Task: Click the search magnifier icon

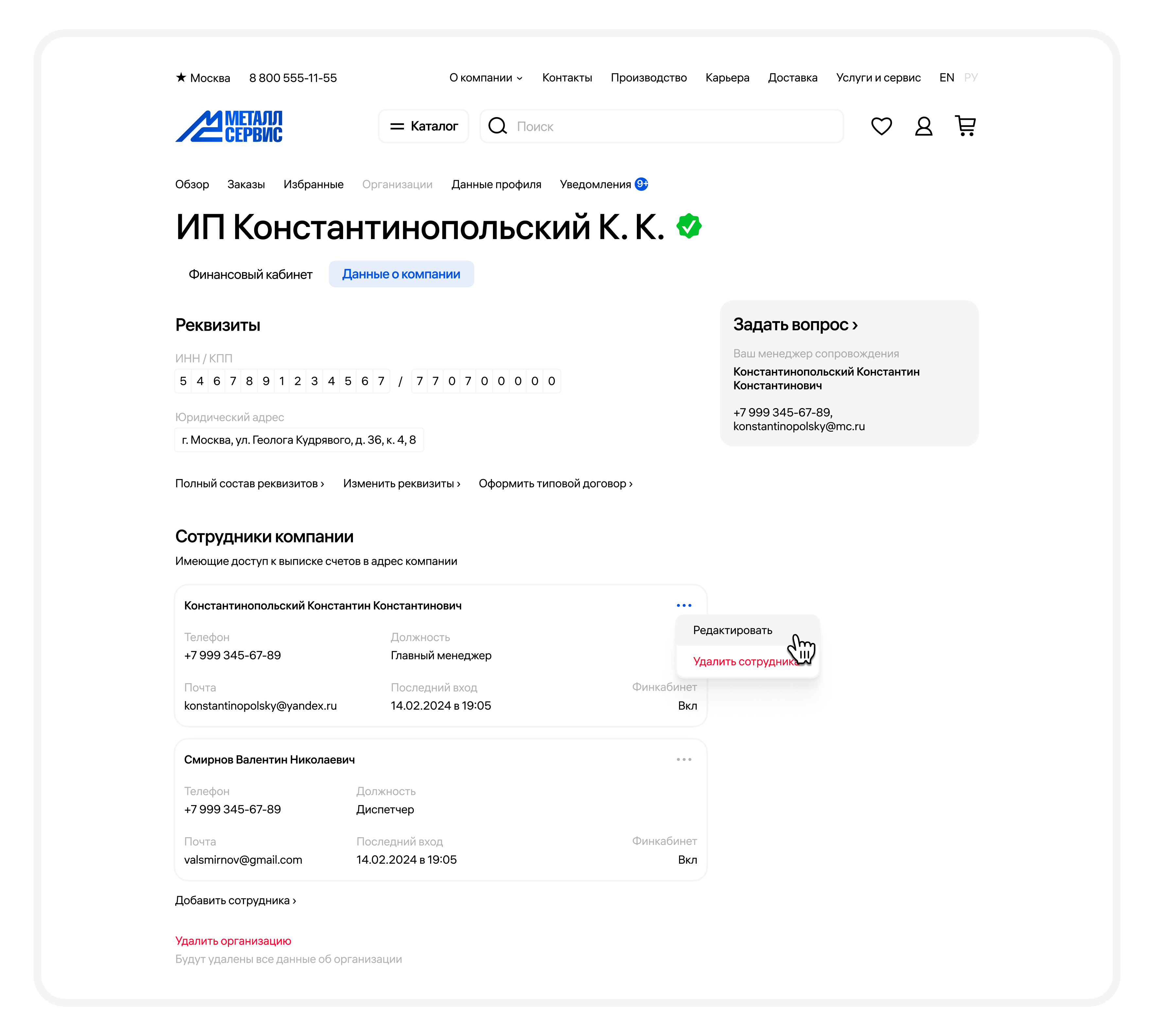Action: (498, 126)
